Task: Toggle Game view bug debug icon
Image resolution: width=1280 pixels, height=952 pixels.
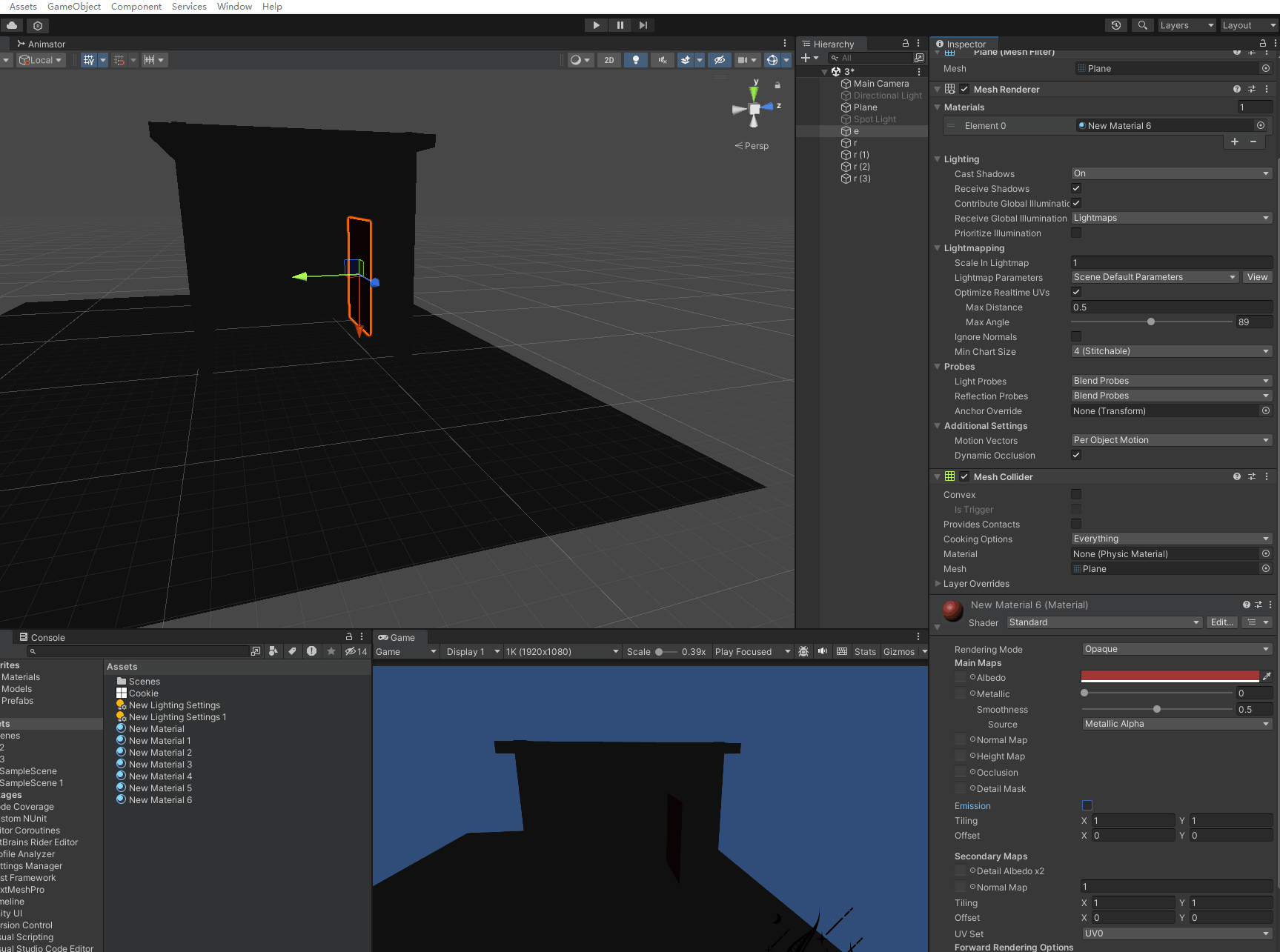Action: pyautogui.click(x=803, y=651)
